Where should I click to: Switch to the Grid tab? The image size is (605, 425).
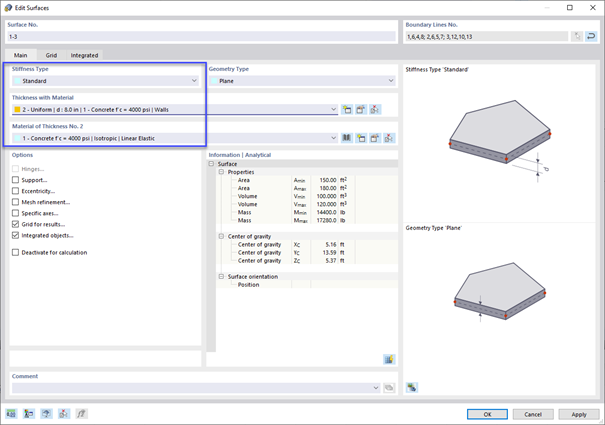[51, 55]
